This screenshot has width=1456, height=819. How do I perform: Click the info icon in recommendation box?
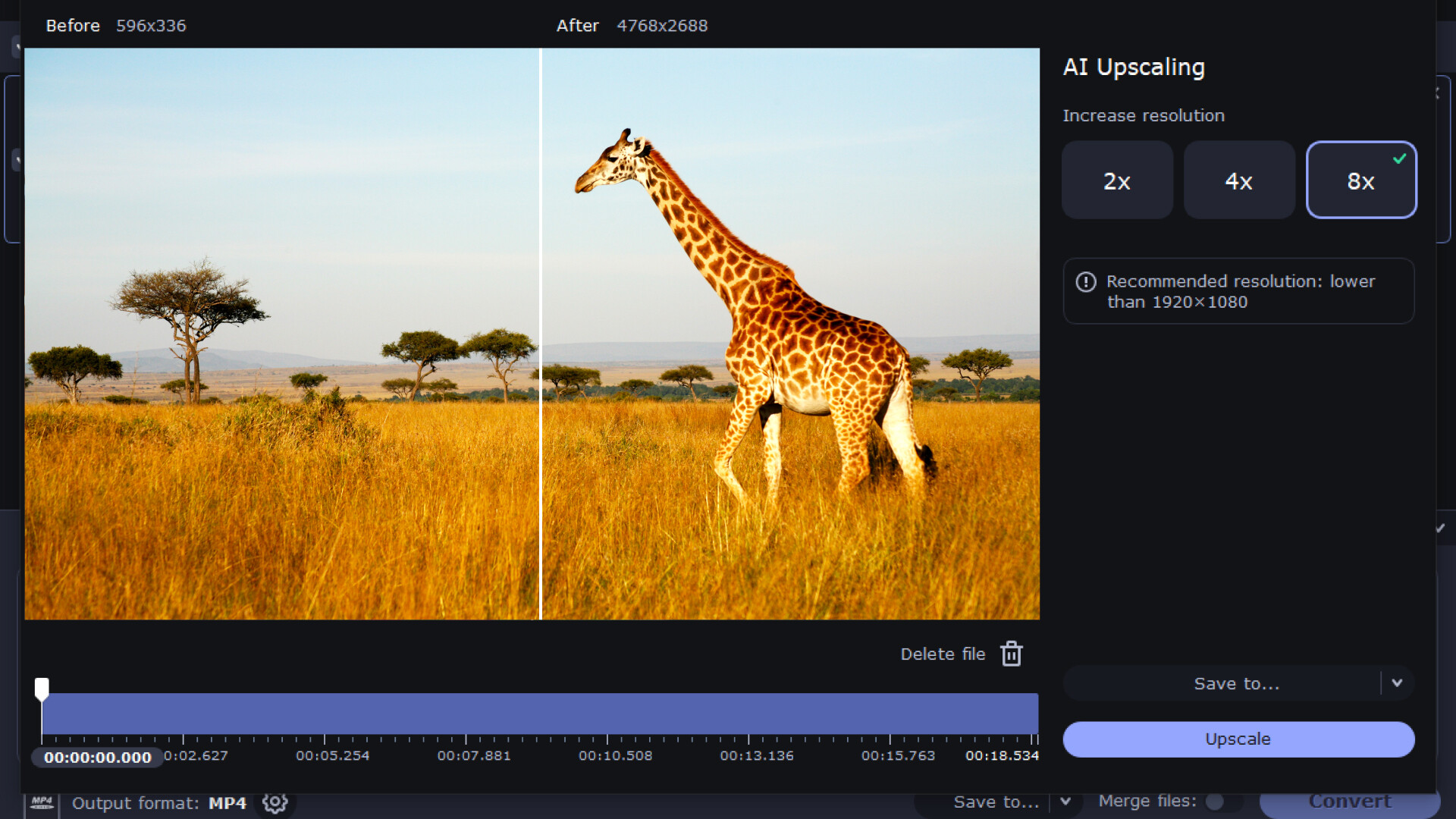point(1086,281)
